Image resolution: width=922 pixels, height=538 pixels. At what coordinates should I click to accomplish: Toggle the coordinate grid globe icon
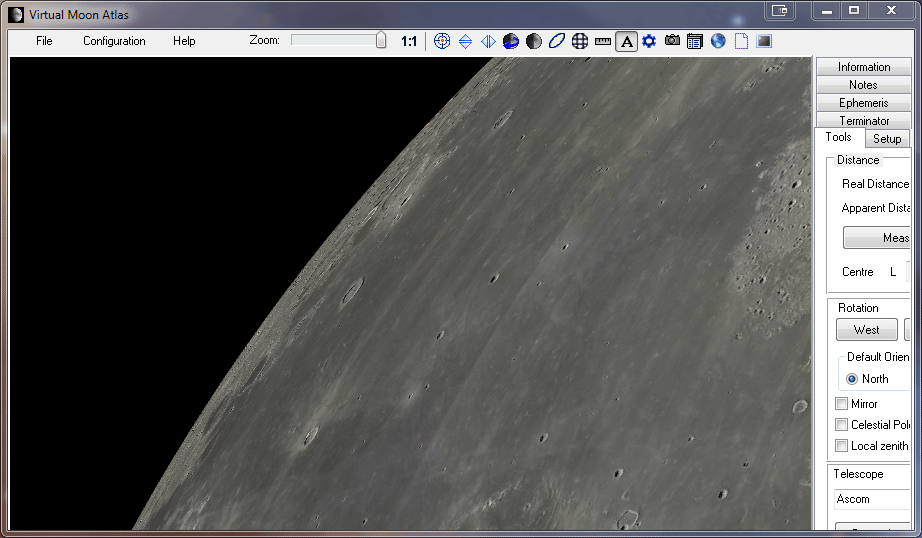[580, 41]
